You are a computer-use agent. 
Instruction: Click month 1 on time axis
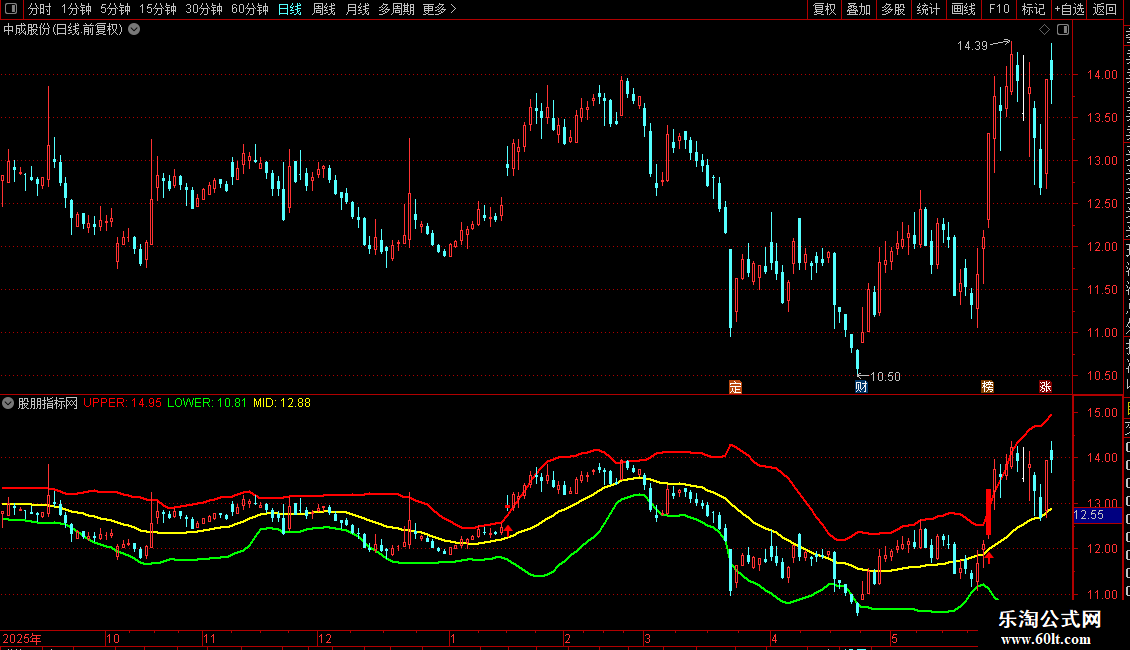pos(453,638)
